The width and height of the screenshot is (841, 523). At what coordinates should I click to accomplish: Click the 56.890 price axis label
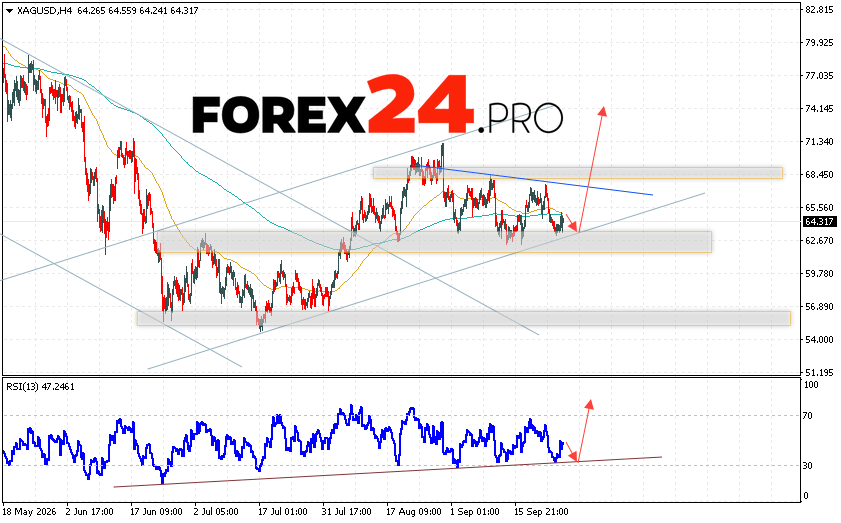819,306
